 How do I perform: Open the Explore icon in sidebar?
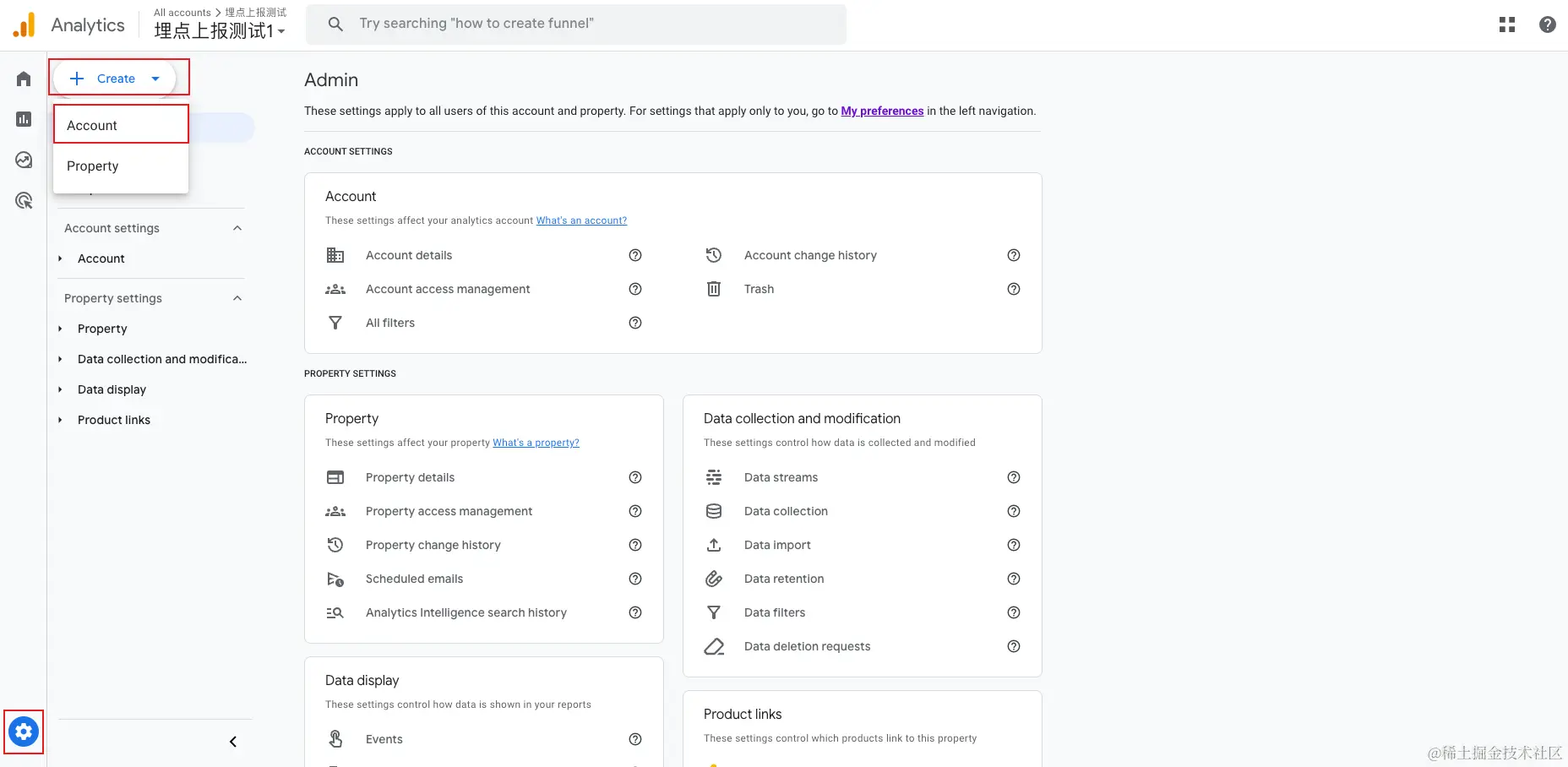click(x=24, y=160)
